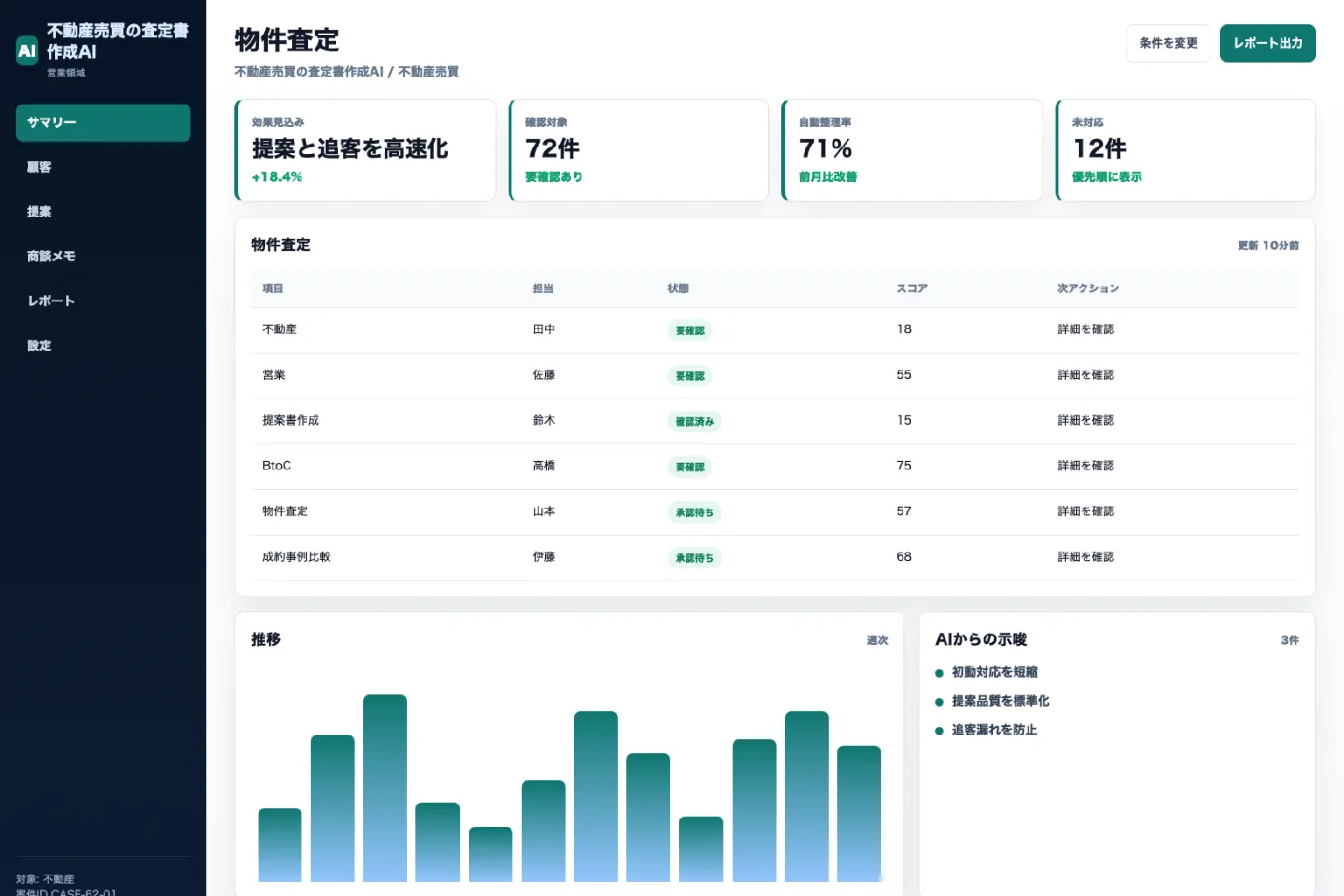Click the スコア column header
This screenshot has height=896, width=1344.
912,288
